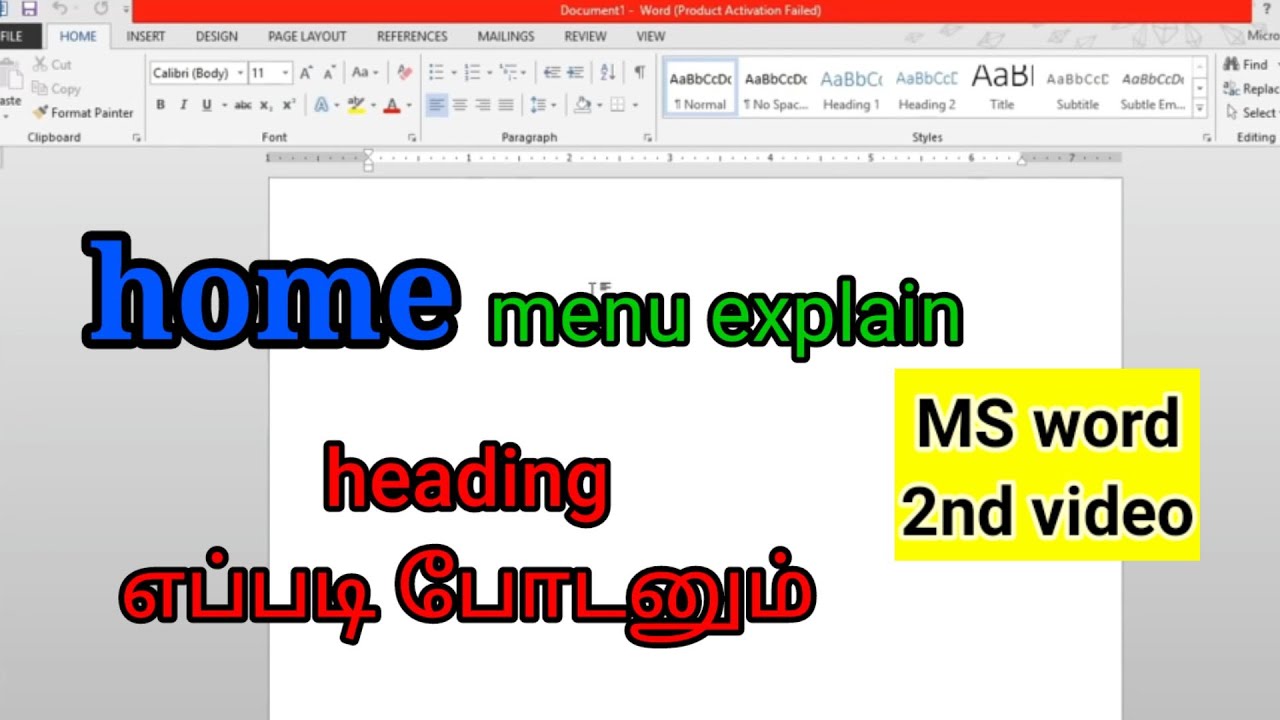Screen dimensions: 1280x720
Task: Set Align Left paragraph alignment
Action: pyautogui.click(x=437, y=105)
